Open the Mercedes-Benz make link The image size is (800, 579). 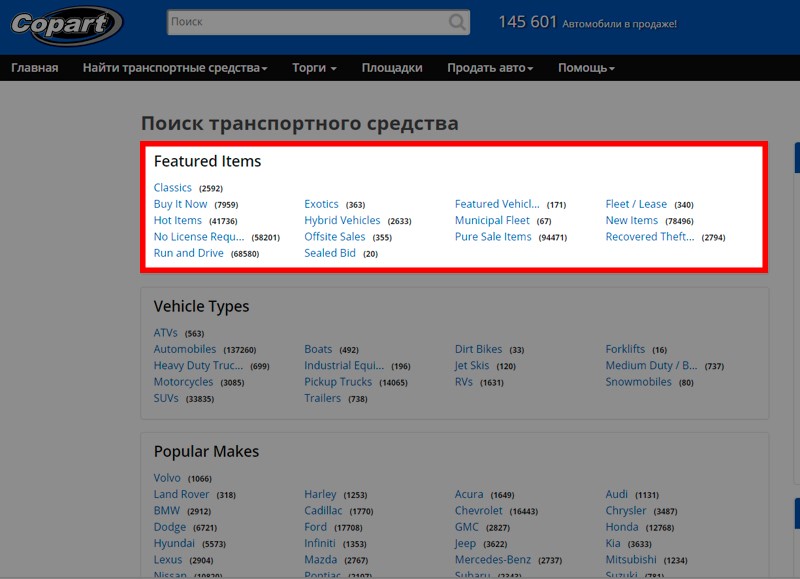point(493,560)
